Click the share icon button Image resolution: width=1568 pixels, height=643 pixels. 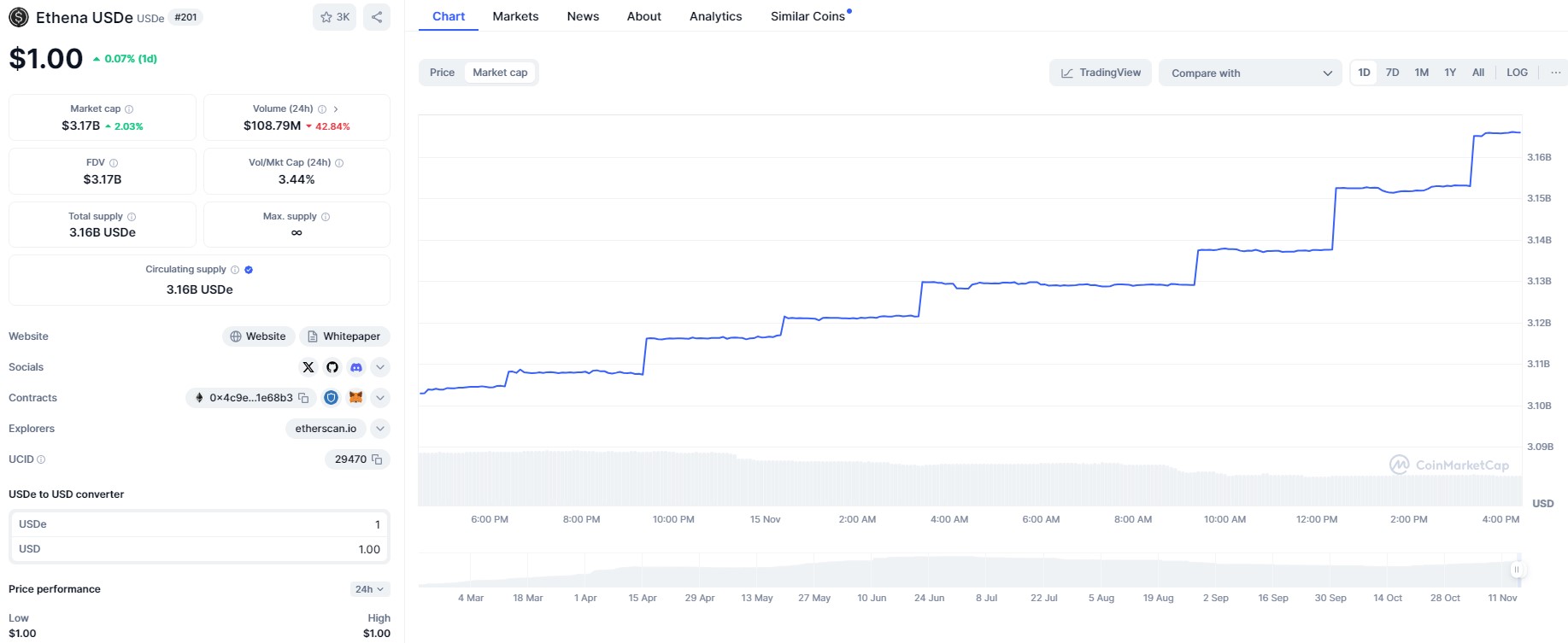pyautogui.click(x=377, y=17)
